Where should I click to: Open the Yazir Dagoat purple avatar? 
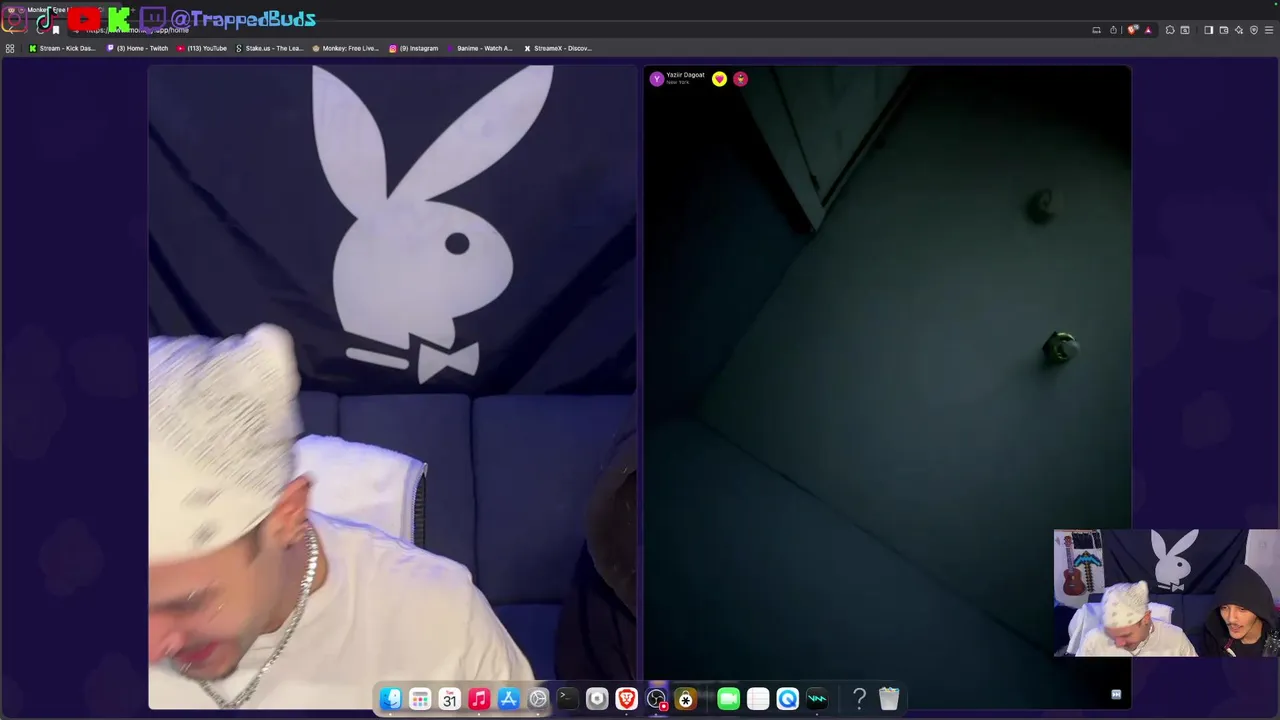tap(656, 79)
